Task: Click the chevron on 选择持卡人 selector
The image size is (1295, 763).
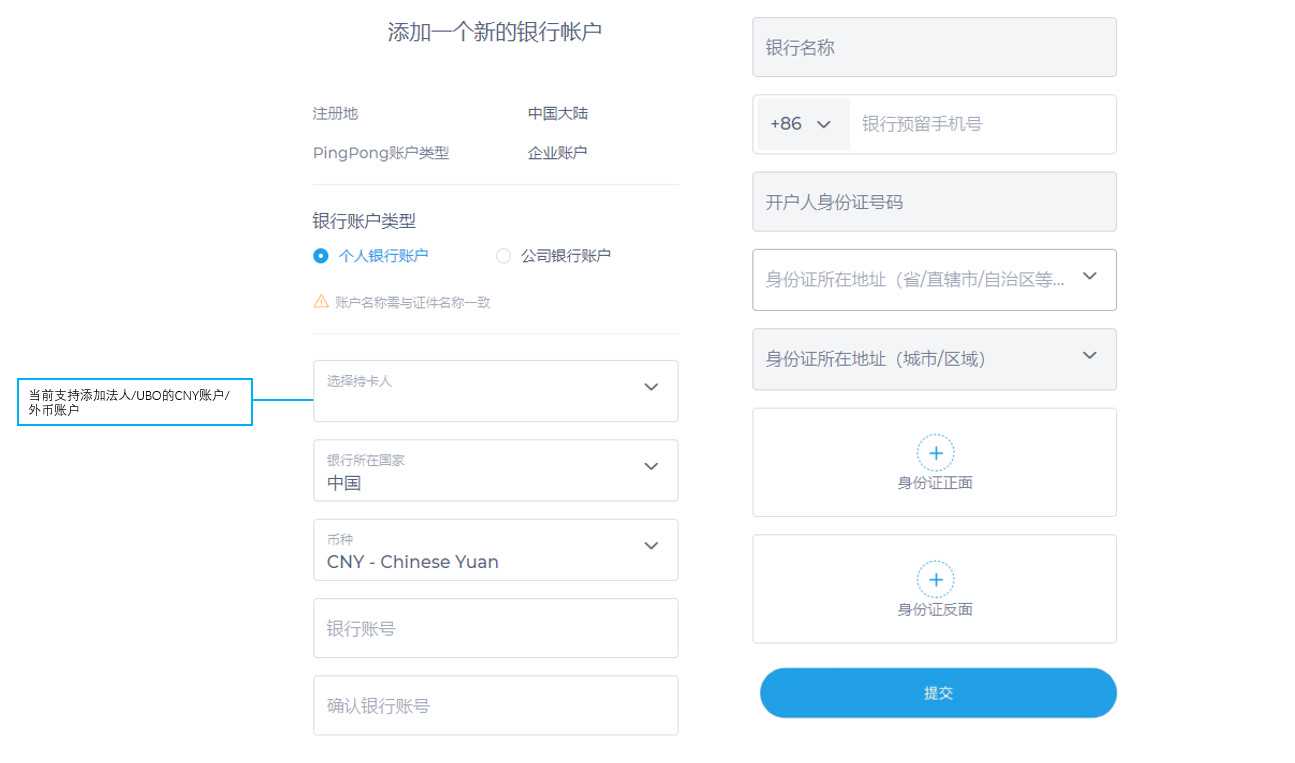Action: 651,386
